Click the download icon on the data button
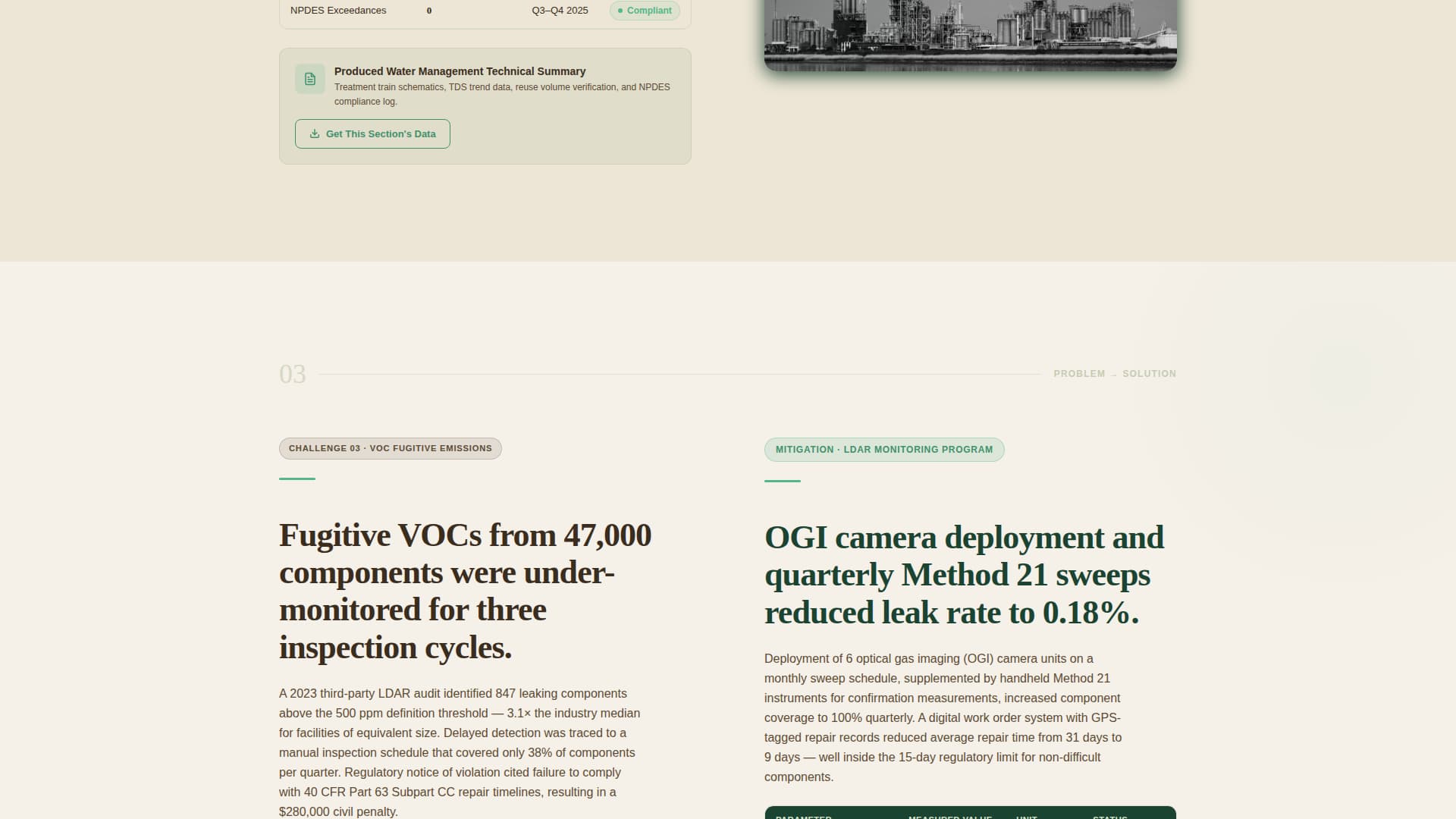 (x=315, y=133)
